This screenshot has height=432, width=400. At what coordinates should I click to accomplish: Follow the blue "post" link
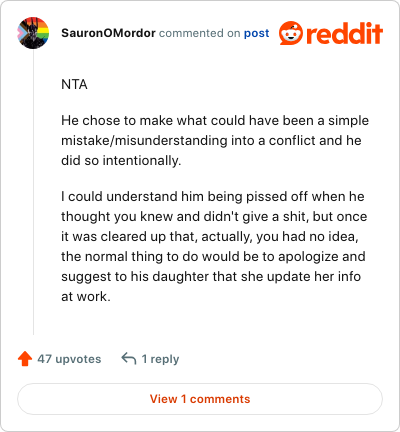[x=256, y=33]
